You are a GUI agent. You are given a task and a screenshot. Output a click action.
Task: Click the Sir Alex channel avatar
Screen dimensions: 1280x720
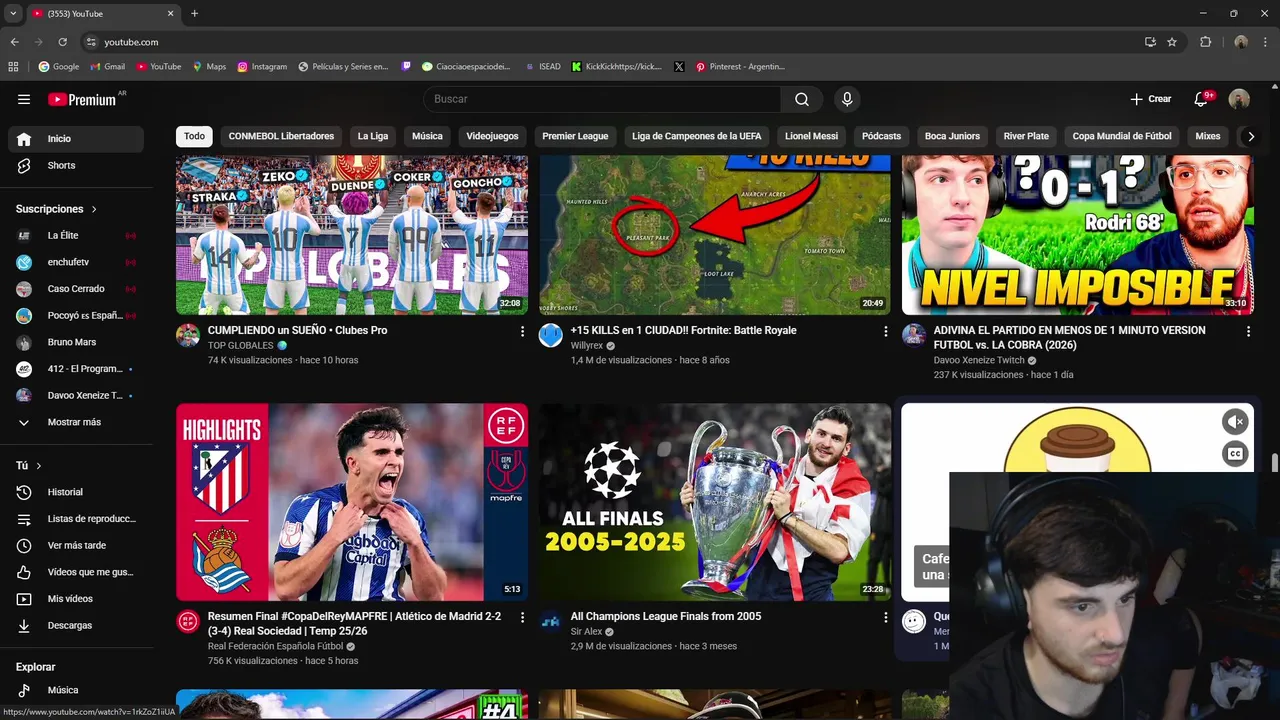click(551, 622)
